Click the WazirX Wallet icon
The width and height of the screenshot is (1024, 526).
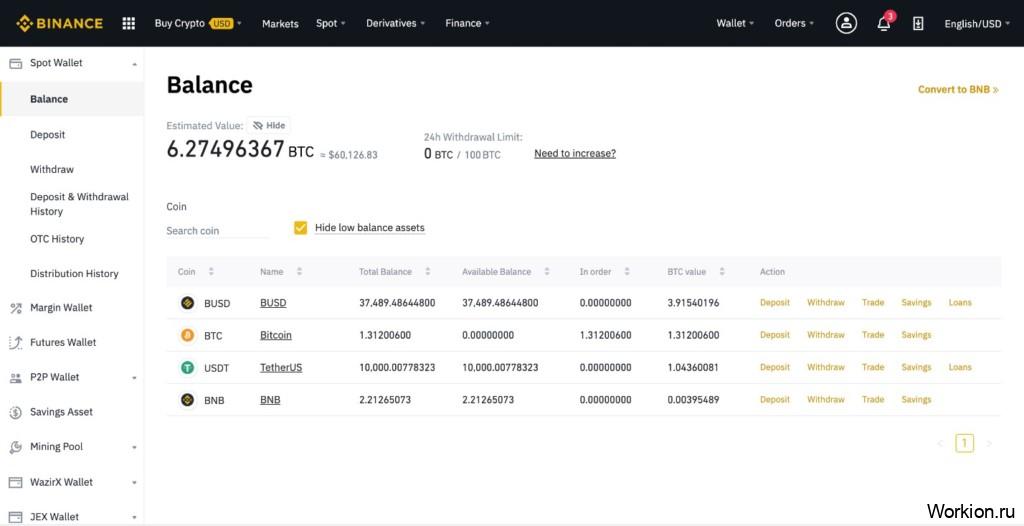point(15,482)
